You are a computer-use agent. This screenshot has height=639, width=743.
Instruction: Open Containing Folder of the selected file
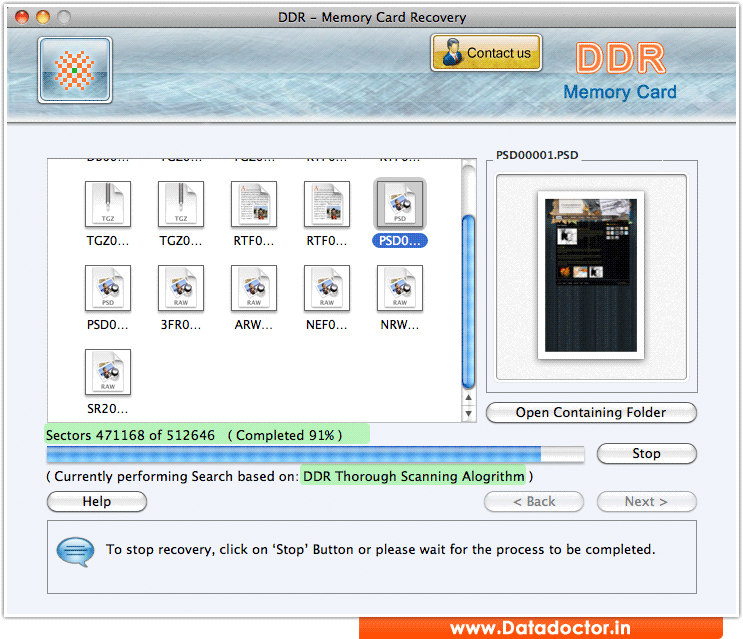tap(591, 412)
